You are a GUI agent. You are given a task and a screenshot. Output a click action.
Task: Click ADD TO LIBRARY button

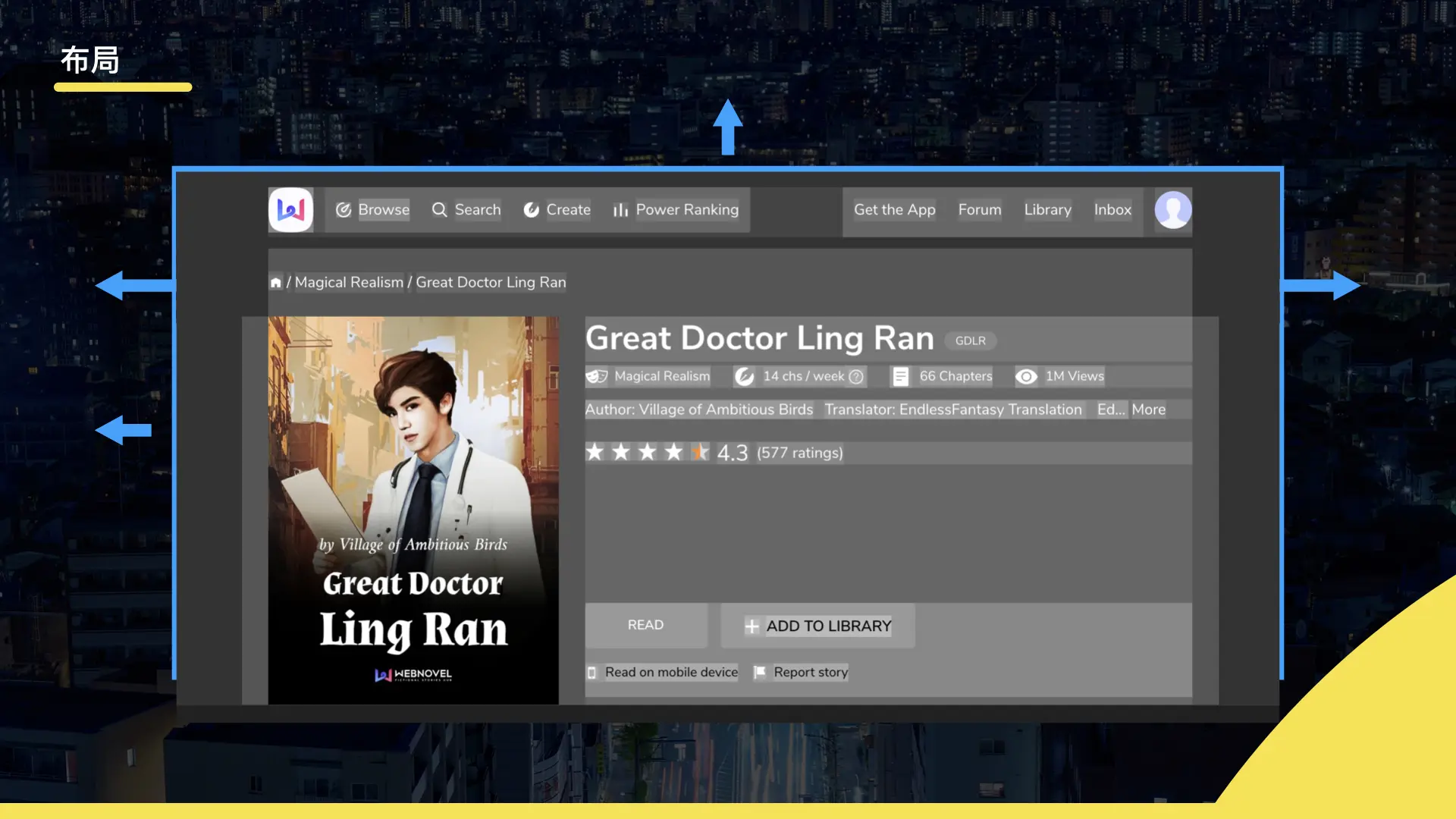pyautogui.click(x=817, y=626)
